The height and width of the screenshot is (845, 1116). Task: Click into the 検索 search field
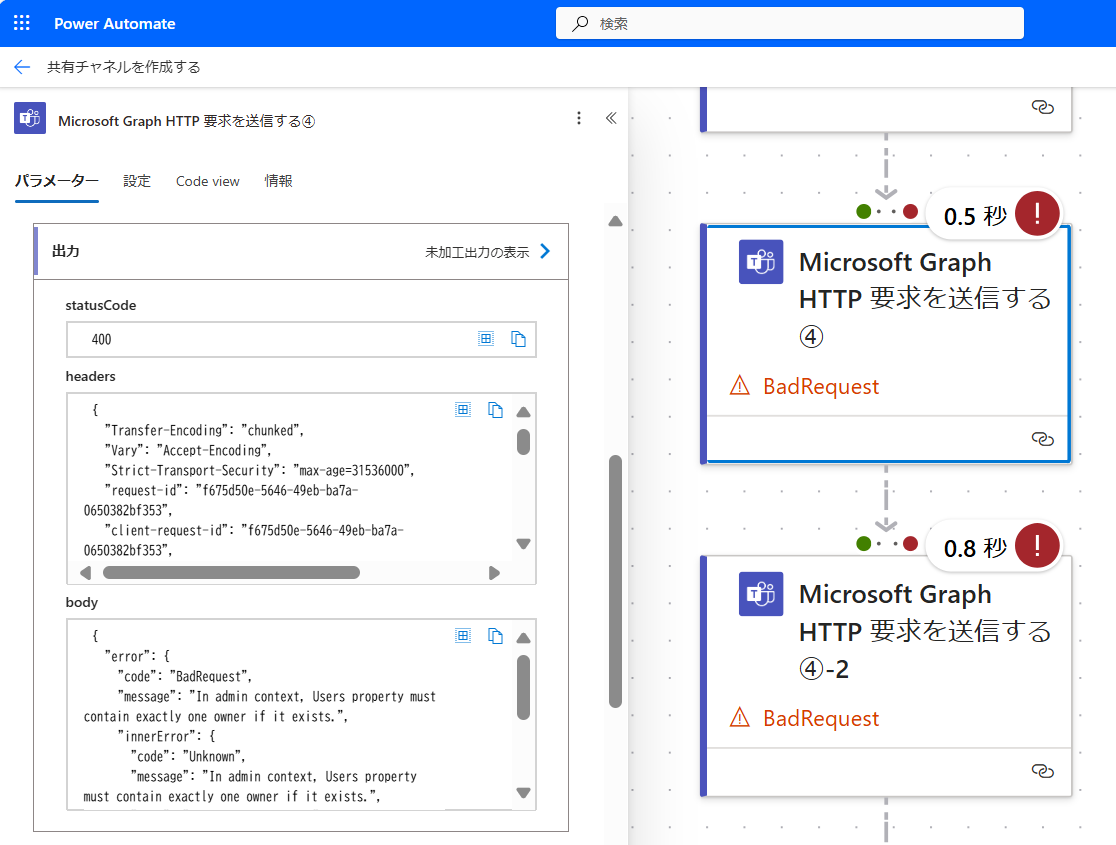coord(789,23)
